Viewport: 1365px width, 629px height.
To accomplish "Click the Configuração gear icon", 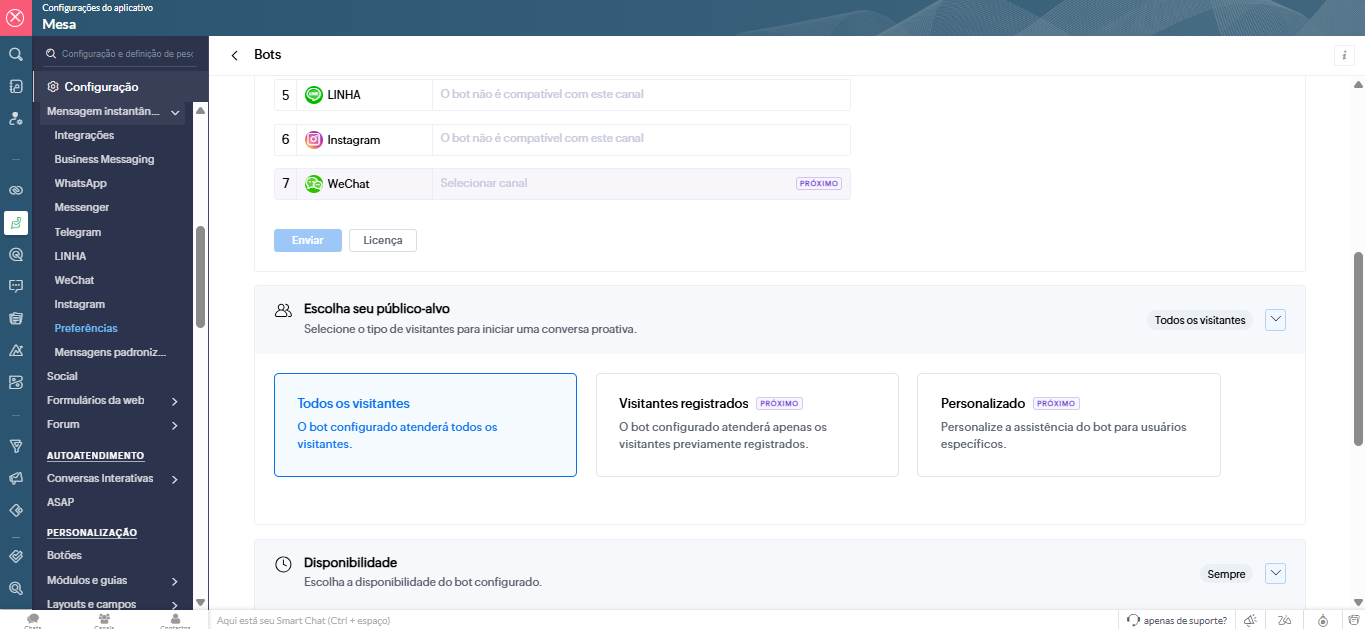I will pos(53,87).
